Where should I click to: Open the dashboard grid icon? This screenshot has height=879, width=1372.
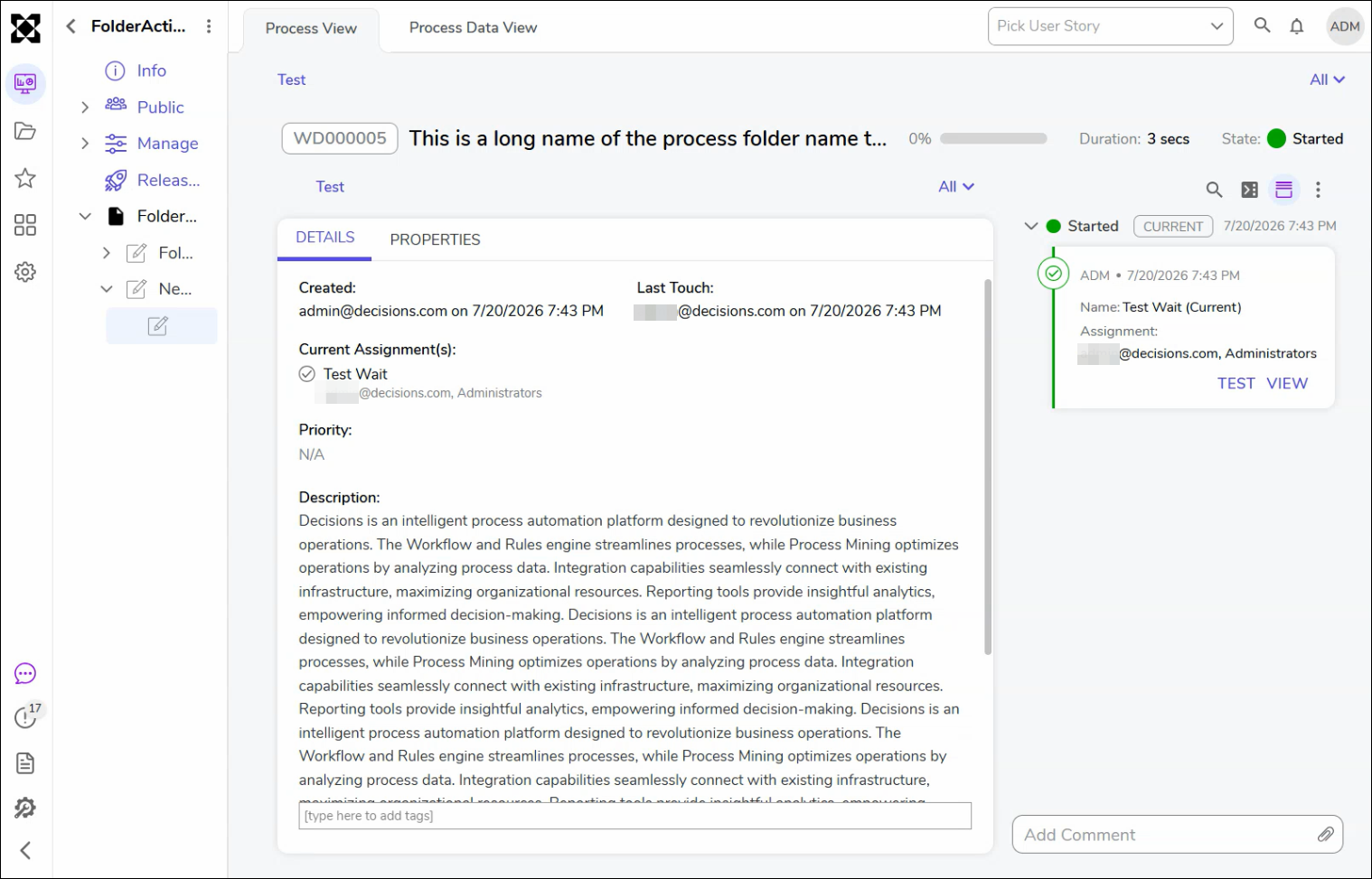point(25,225)
